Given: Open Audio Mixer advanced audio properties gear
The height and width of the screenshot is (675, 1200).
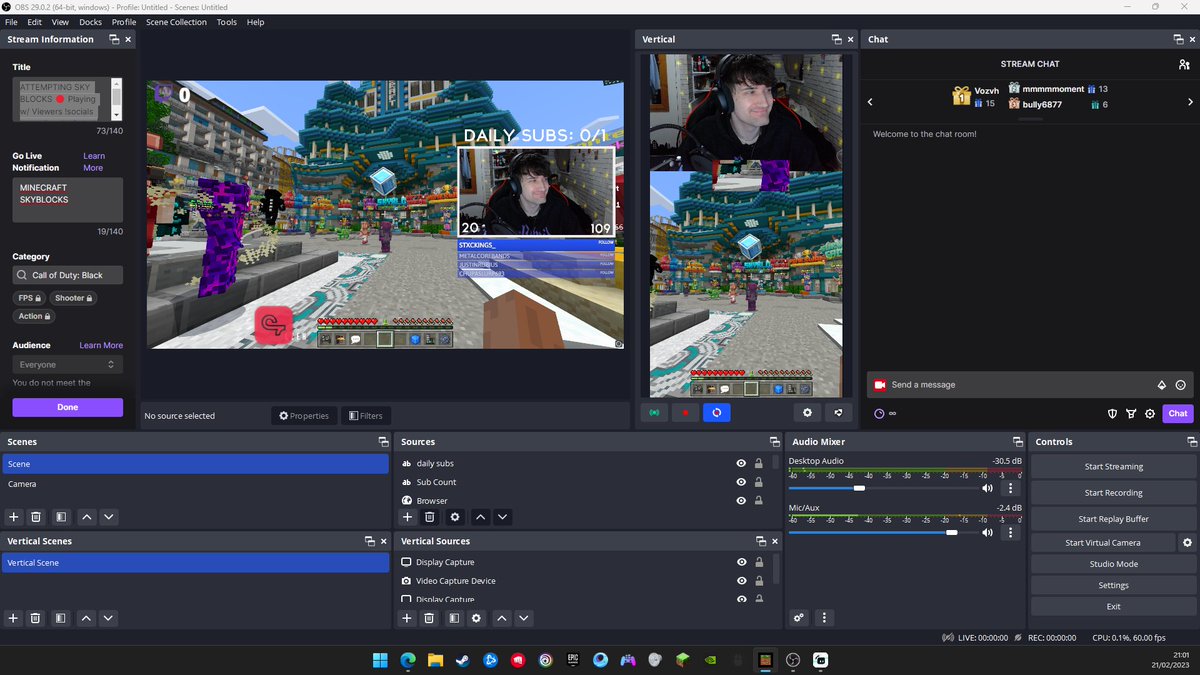Looking at the screenshot, I should click(799, 618).
